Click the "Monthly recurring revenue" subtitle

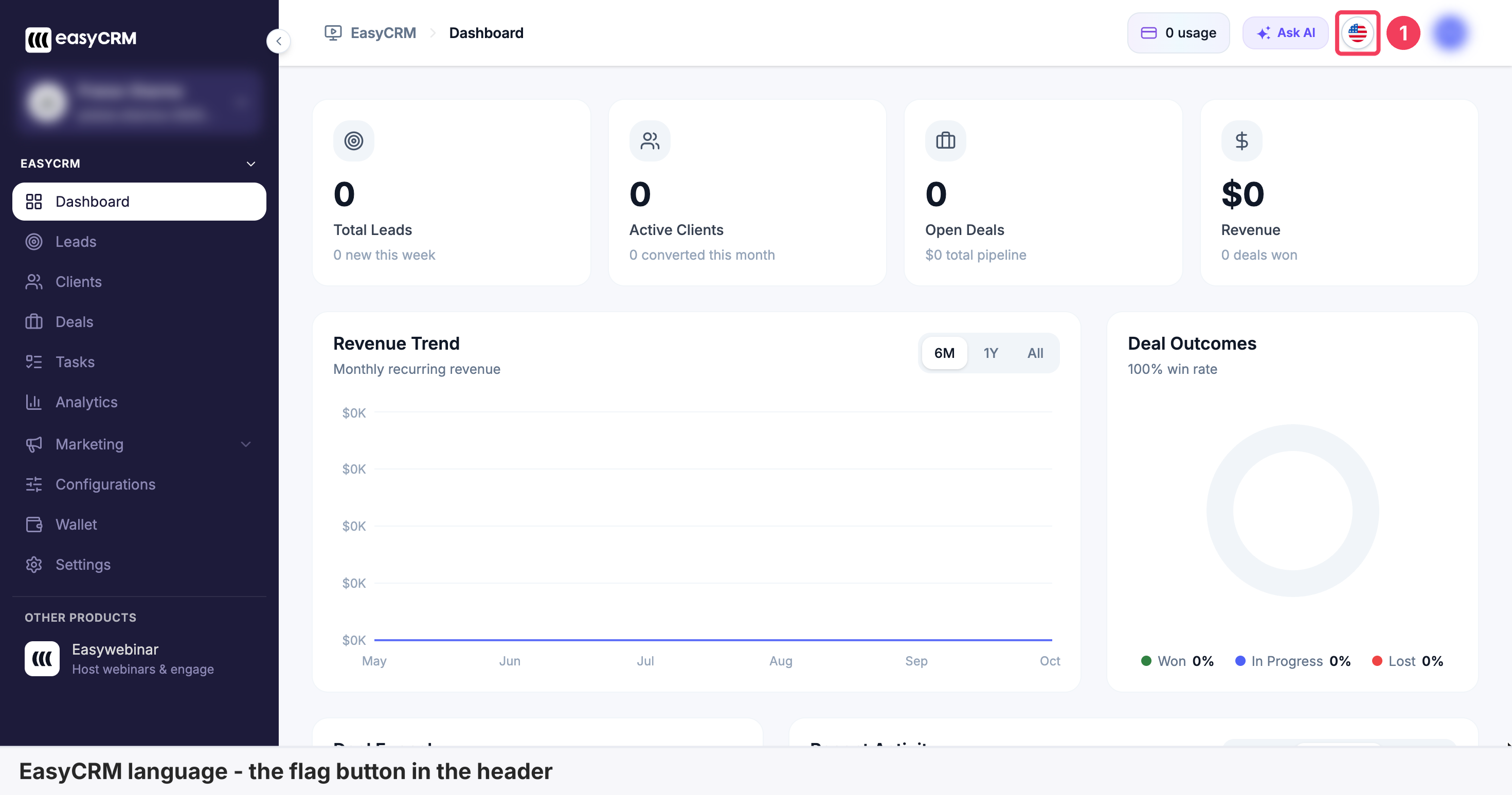[x=416, y=369]
